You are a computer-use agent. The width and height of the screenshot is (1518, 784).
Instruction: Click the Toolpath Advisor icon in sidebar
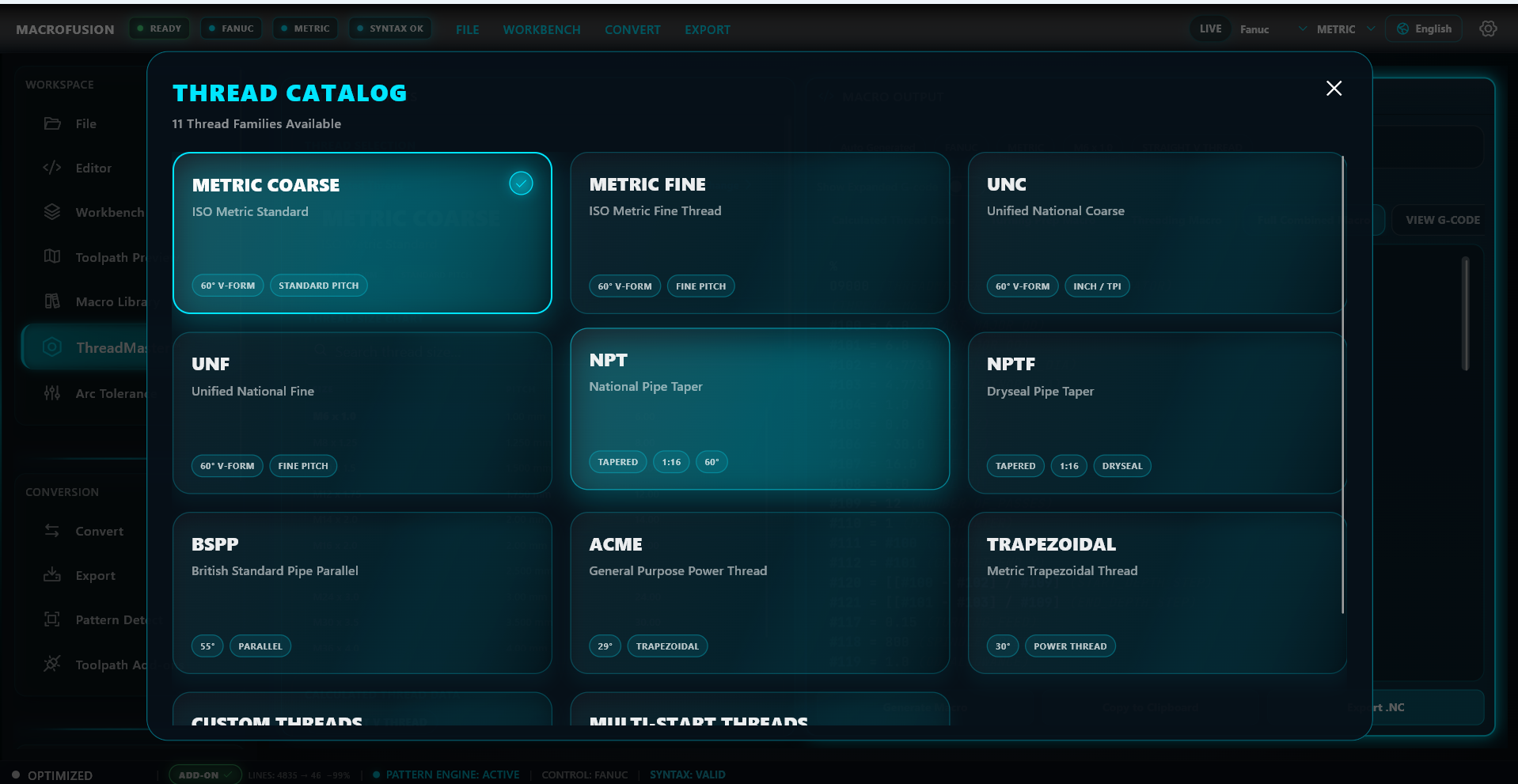point(52,664)
